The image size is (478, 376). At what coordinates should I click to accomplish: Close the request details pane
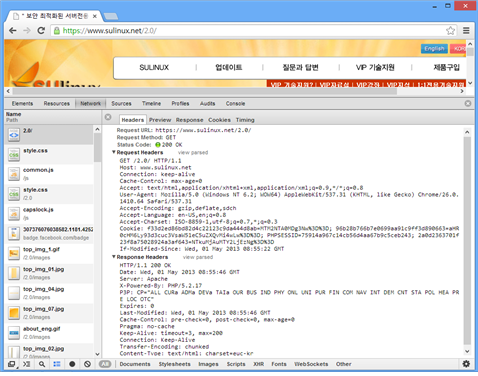[108, 117]
